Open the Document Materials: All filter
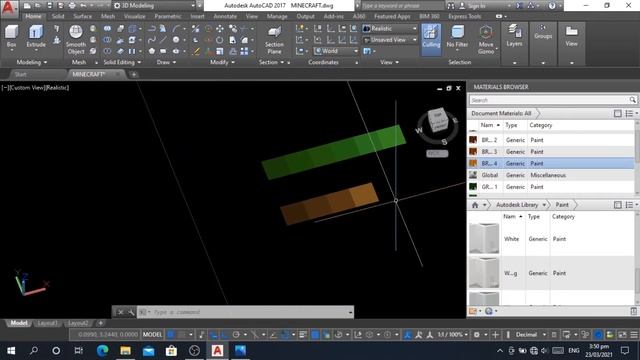The width and height of the screenshot is (640, 360). click(x=503, y=113)
